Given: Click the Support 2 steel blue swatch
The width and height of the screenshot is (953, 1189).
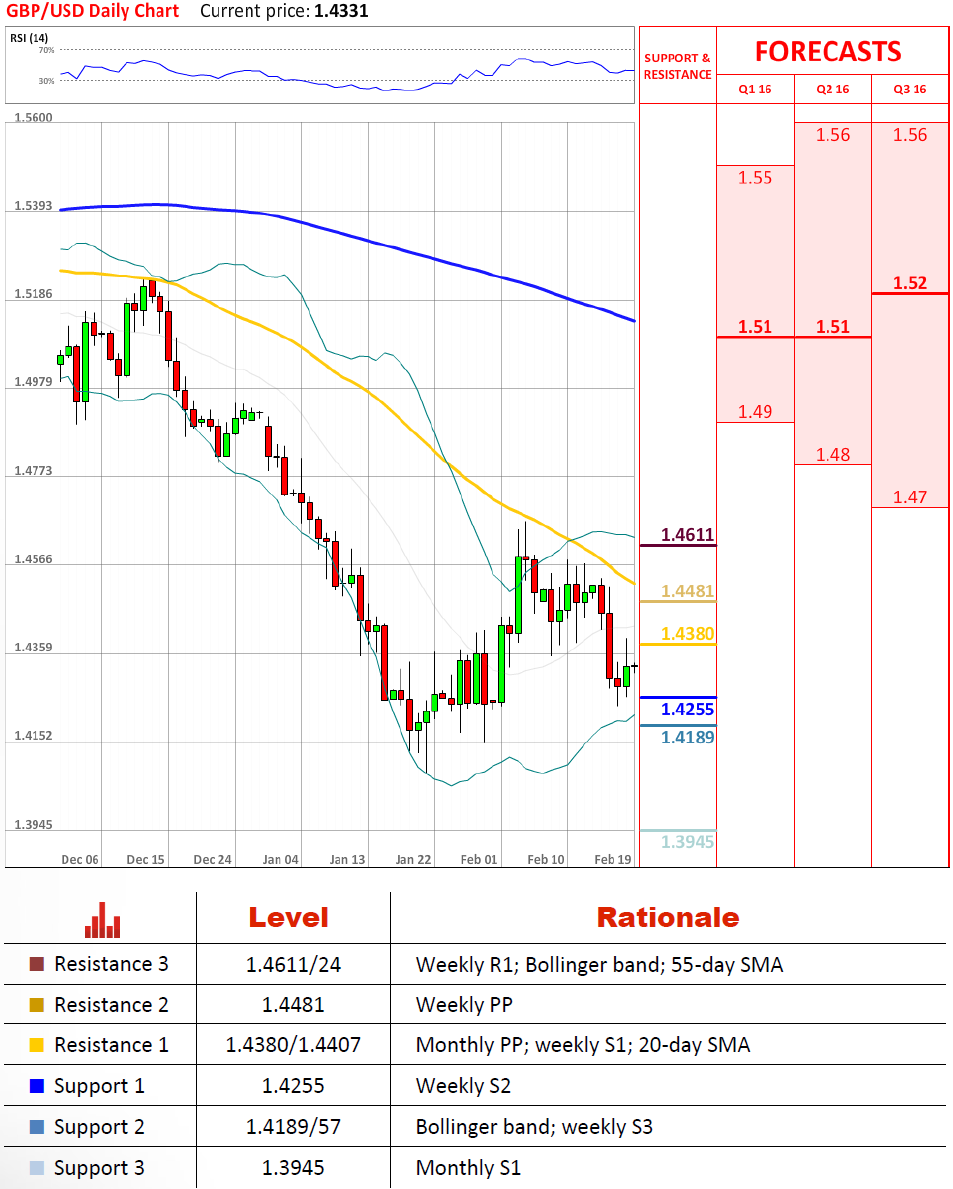Looking at the screenshot, I should click(36, 1127).
